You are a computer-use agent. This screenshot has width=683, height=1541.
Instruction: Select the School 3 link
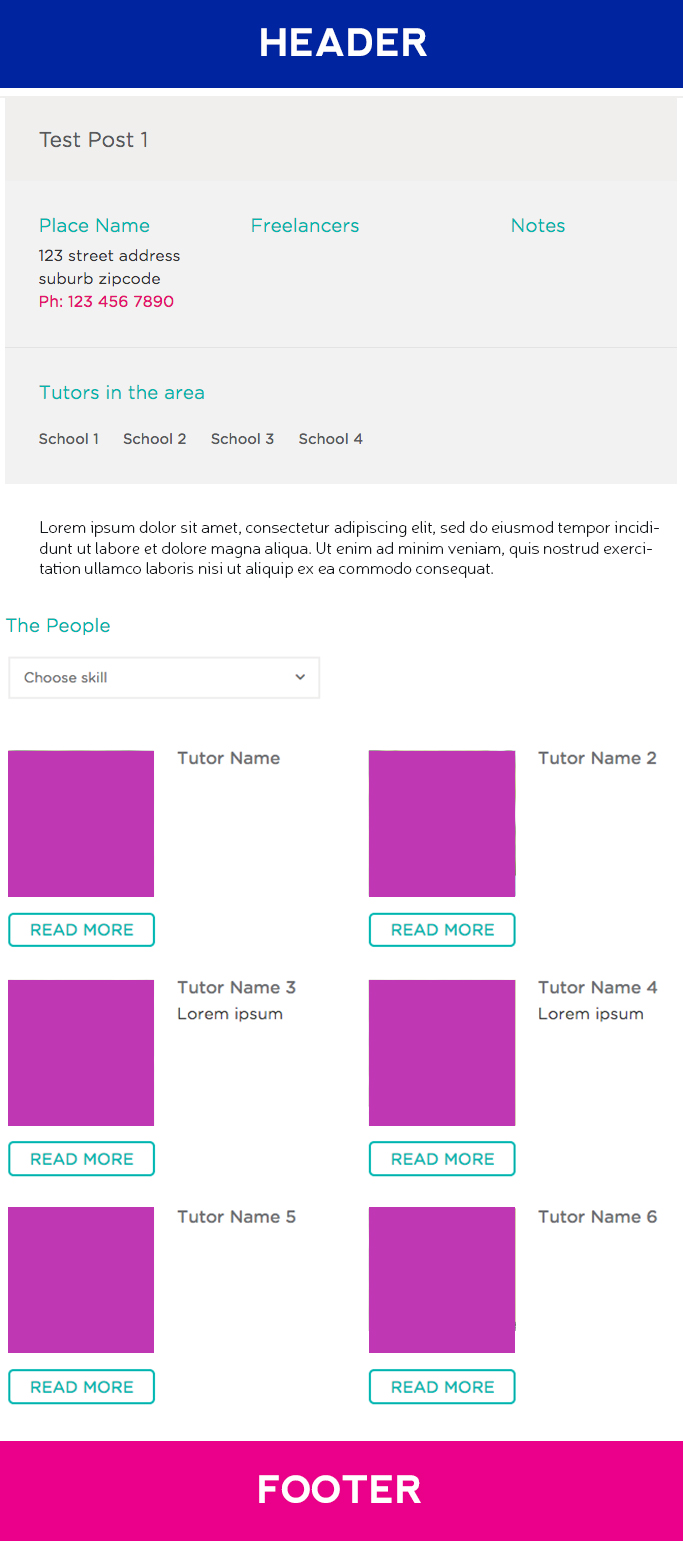[242, 439]
